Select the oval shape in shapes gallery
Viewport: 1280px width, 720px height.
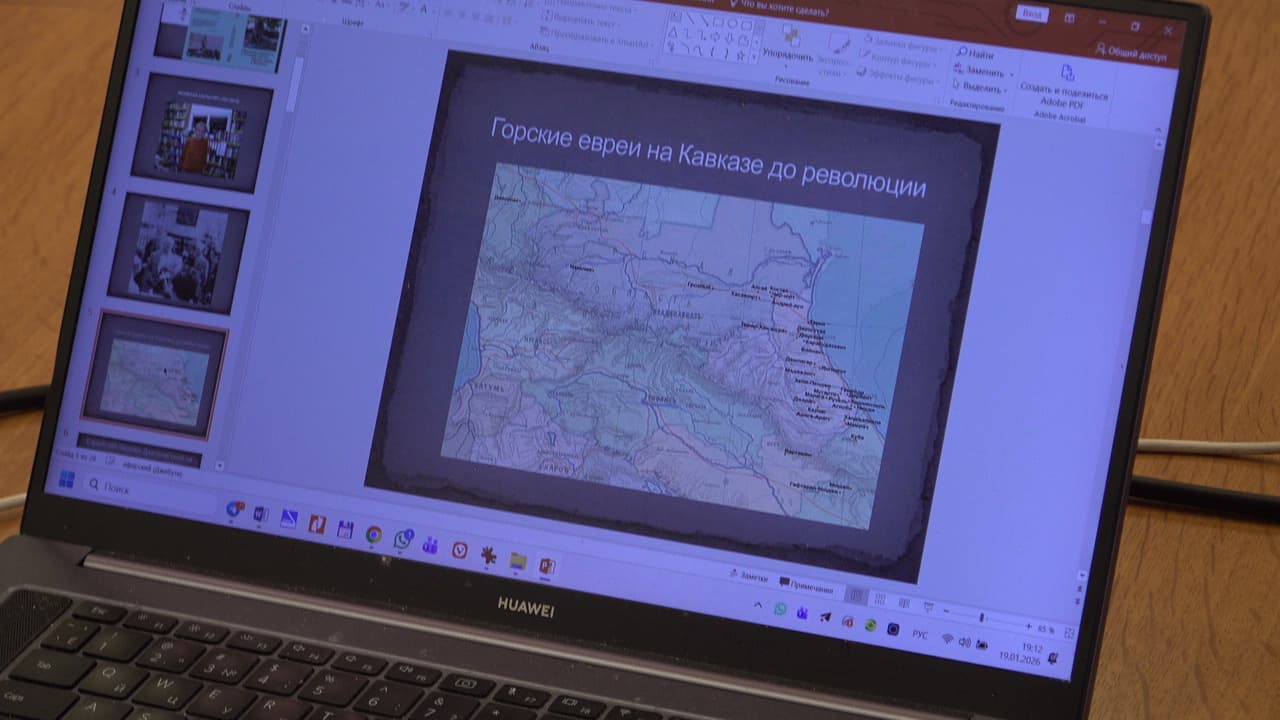coord(733,22)
